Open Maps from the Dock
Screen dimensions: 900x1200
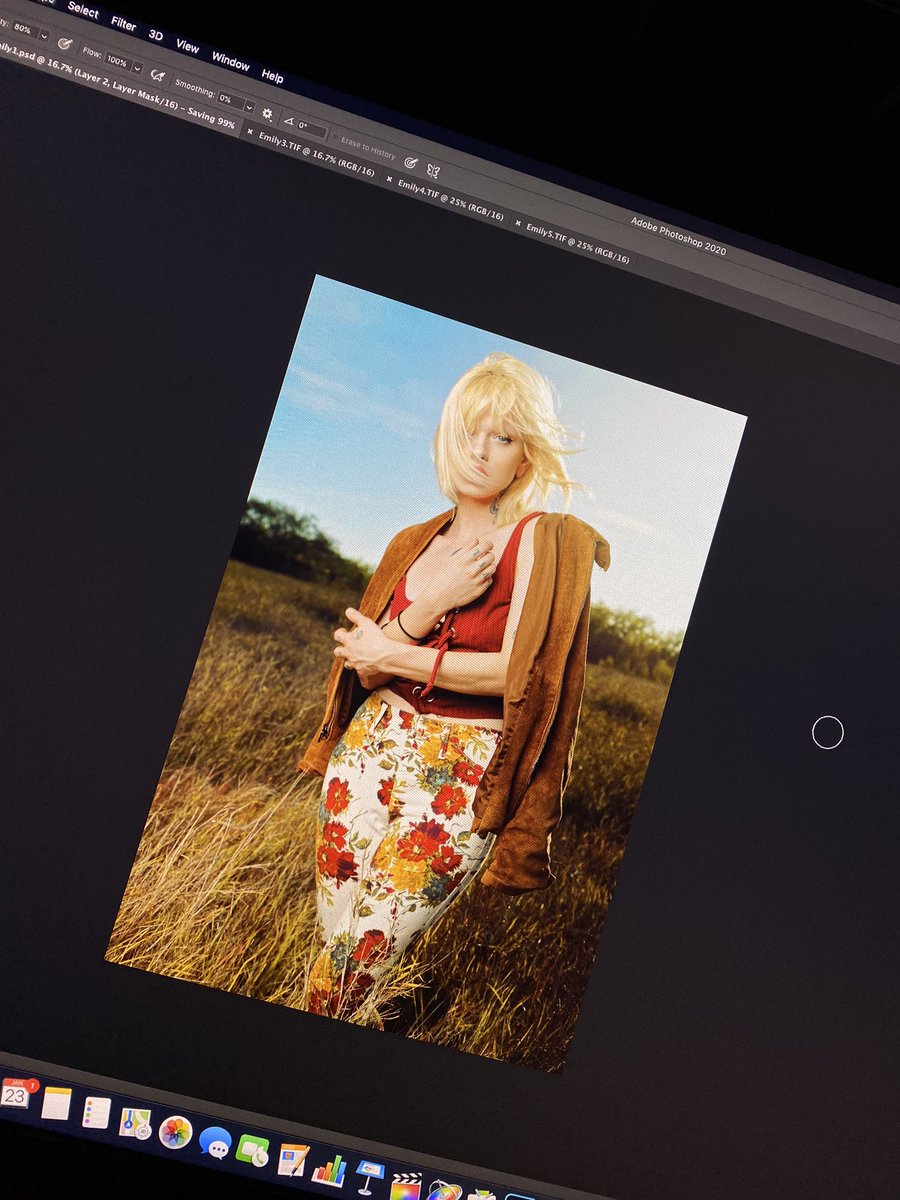[x=135, y=1123]
